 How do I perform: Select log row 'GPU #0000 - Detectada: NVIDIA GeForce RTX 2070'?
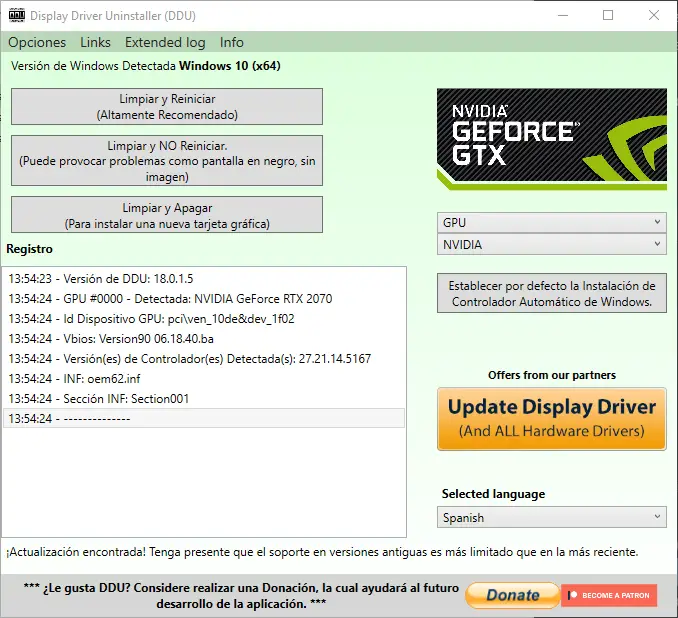tap(204, 299)
